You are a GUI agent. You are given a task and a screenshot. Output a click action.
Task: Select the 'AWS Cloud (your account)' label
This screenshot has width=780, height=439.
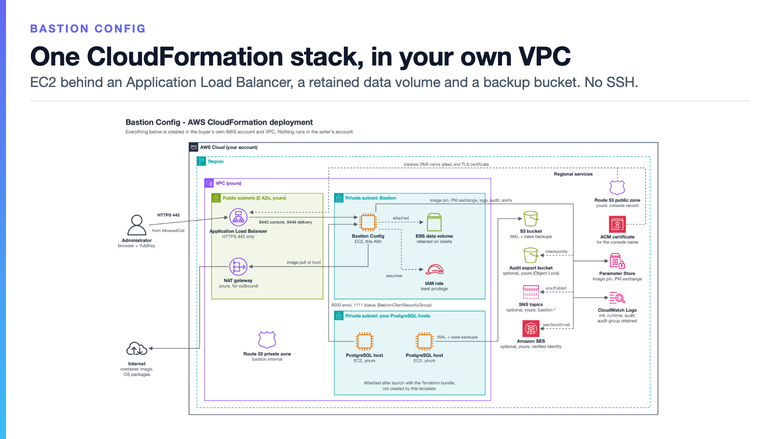[x=228, y=147]
